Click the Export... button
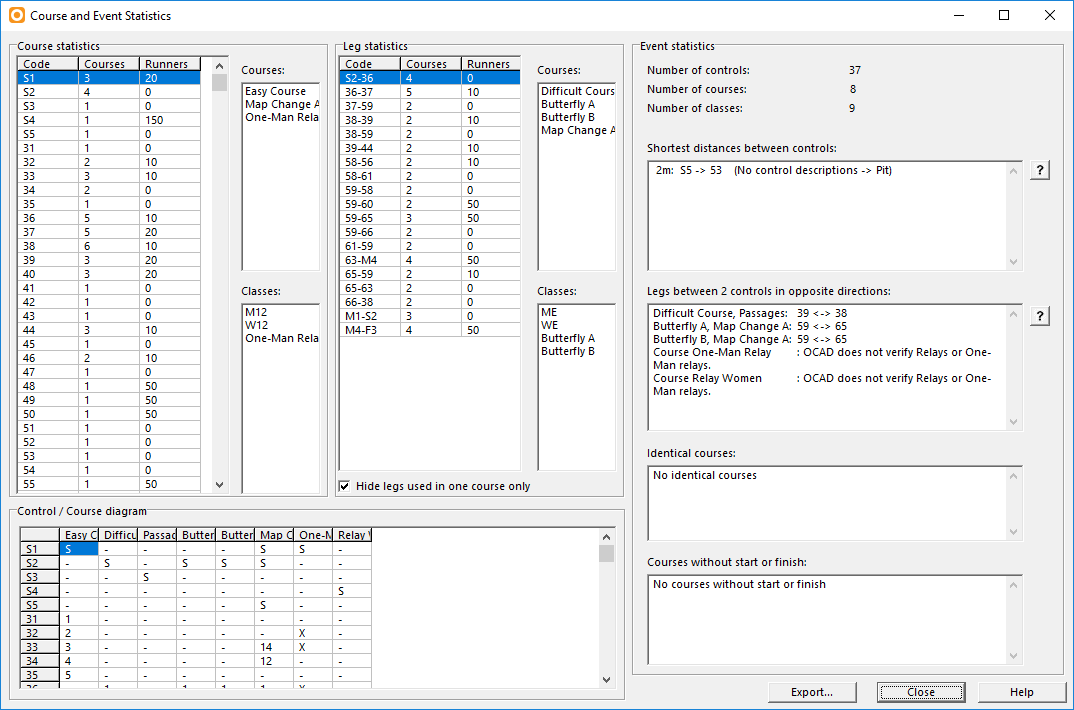The height and width of the screenshot is (710, 1074). [812, 692]
